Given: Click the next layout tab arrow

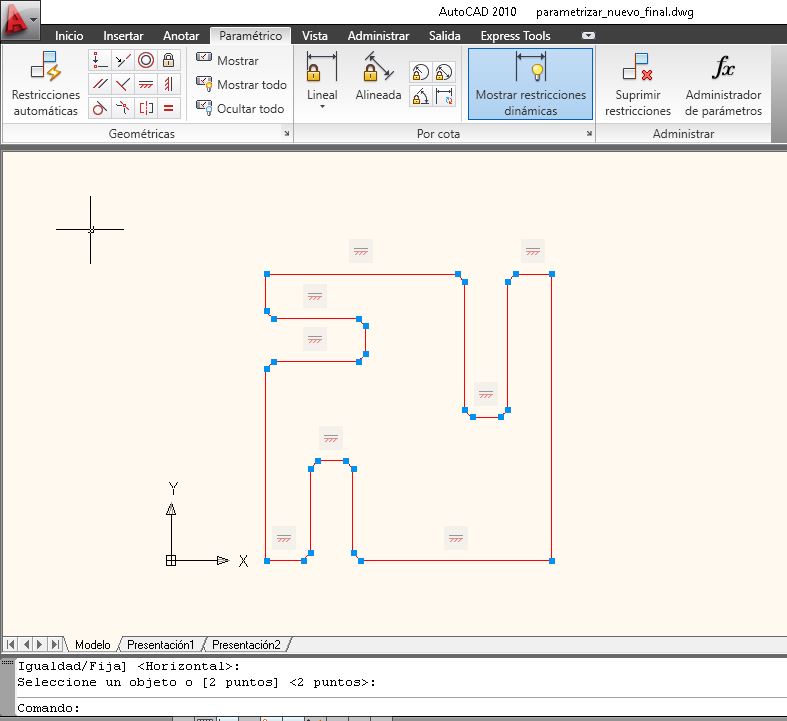Looking at the screenshot, I should tap(40, 644).
